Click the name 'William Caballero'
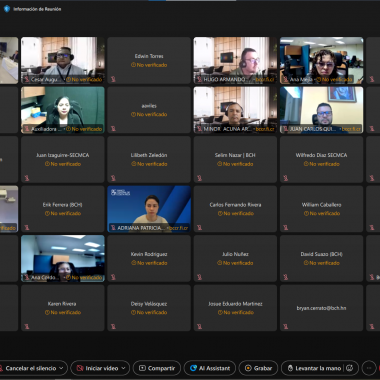 (321, 205)
